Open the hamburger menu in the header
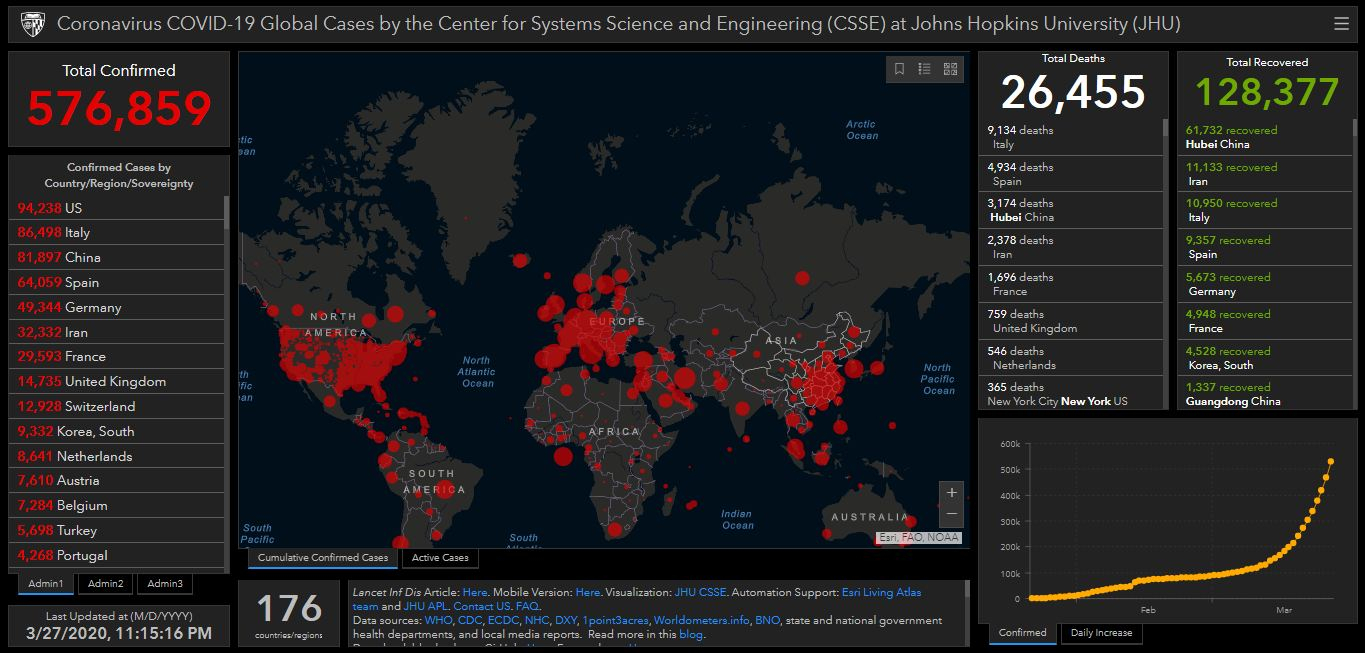Viewport: 1365px width, 653px height. (1340, 24)
